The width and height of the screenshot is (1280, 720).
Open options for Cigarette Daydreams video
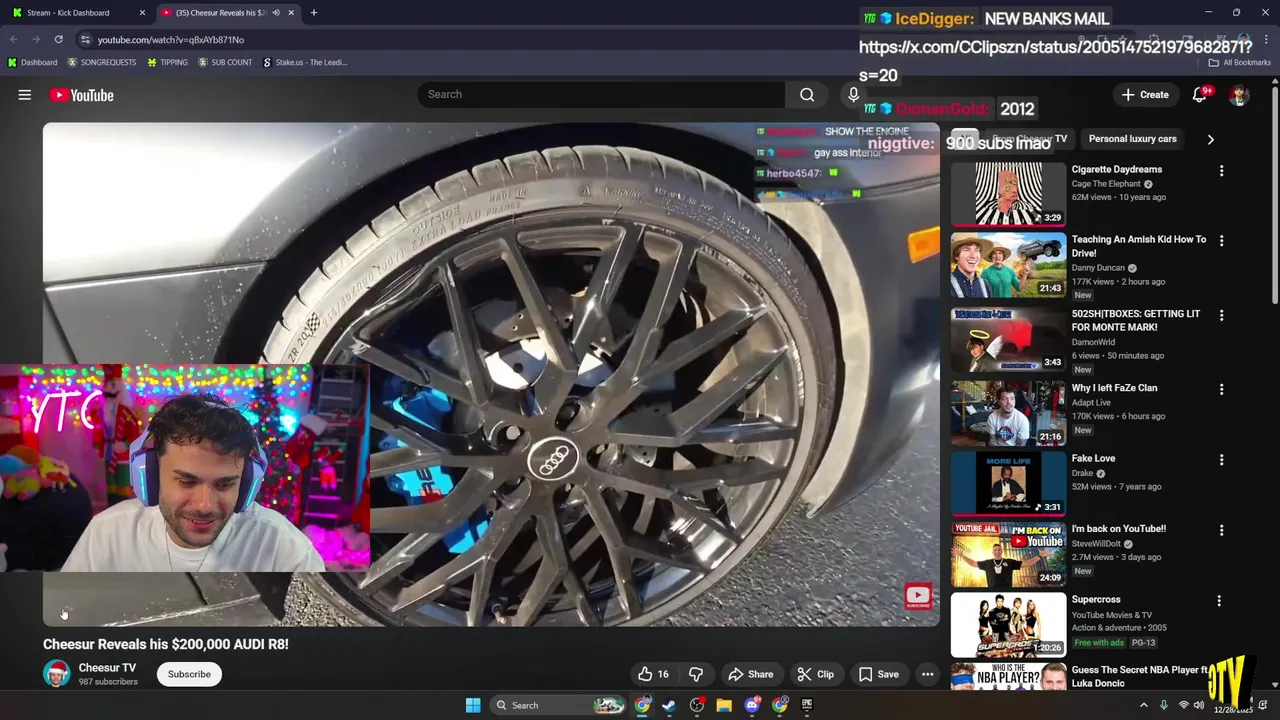pos(1221,171)
